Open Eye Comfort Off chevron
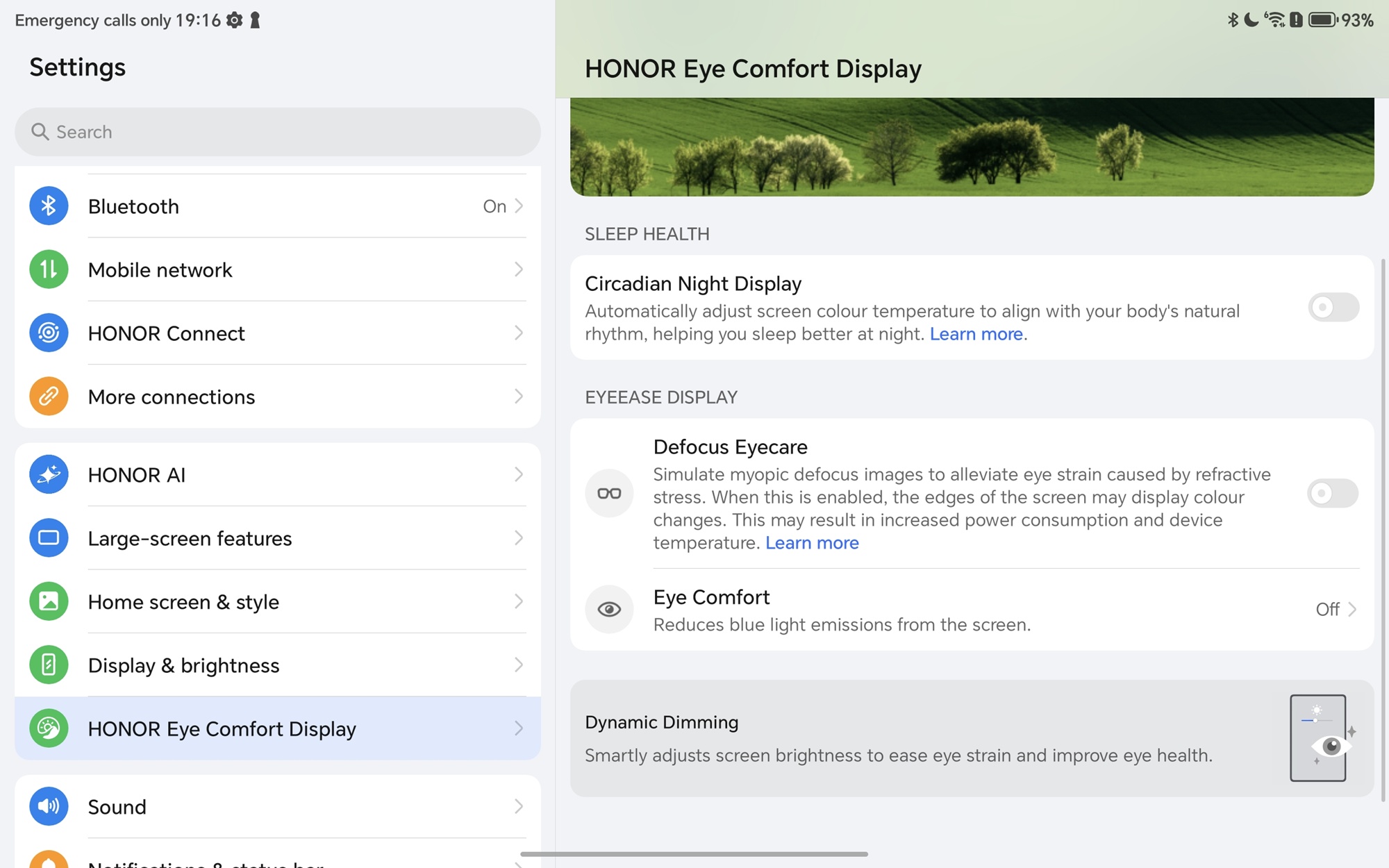The height and width of the screenshot is (868, 1389). tap(1351, 609)
